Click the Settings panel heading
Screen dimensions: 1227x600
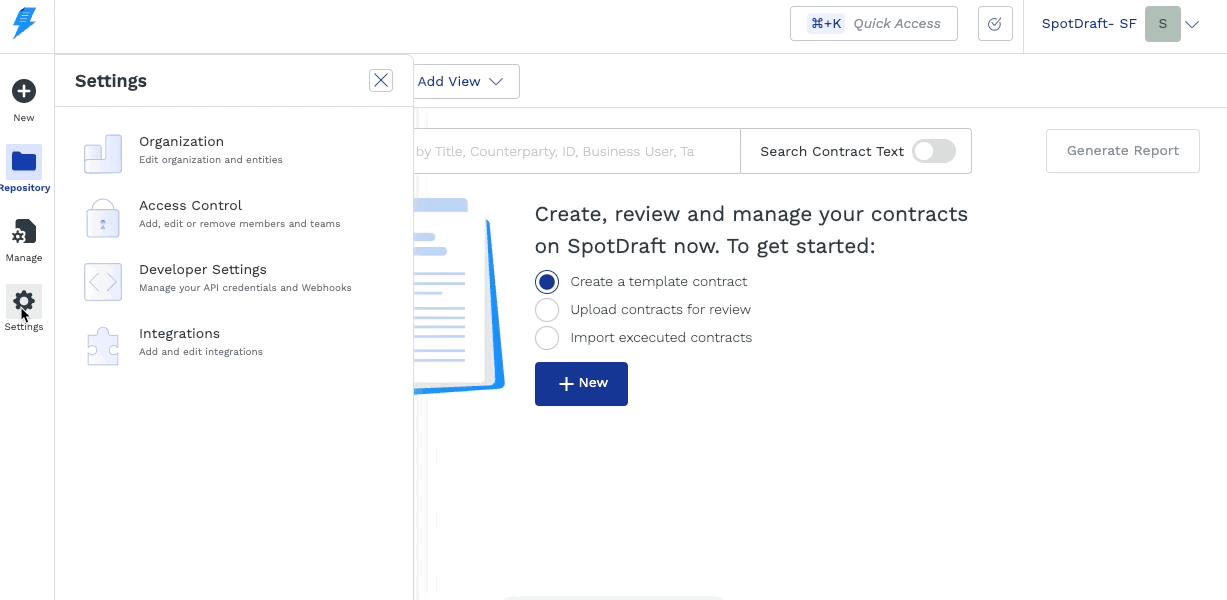[x=111, y=81]
